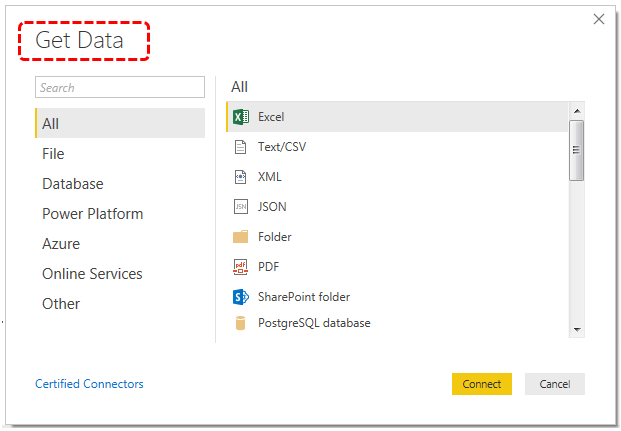The height and width of the screenshot is (431, 621).
Task: Click the scrollbar up arrow
Action: (577, 111)
